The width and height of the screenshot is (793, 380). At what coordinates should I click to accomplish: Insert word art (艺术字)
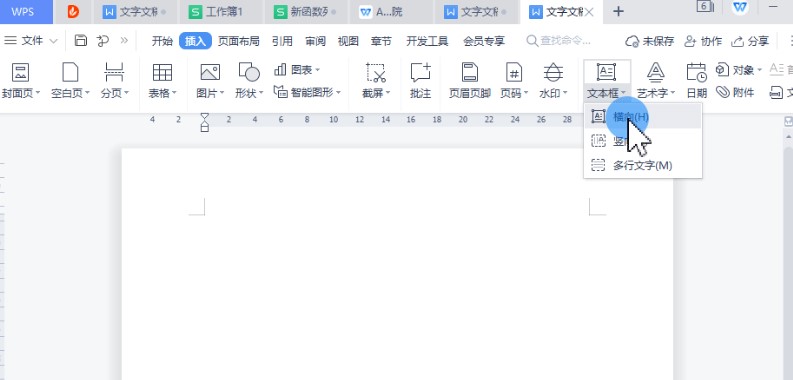(656, 79)
